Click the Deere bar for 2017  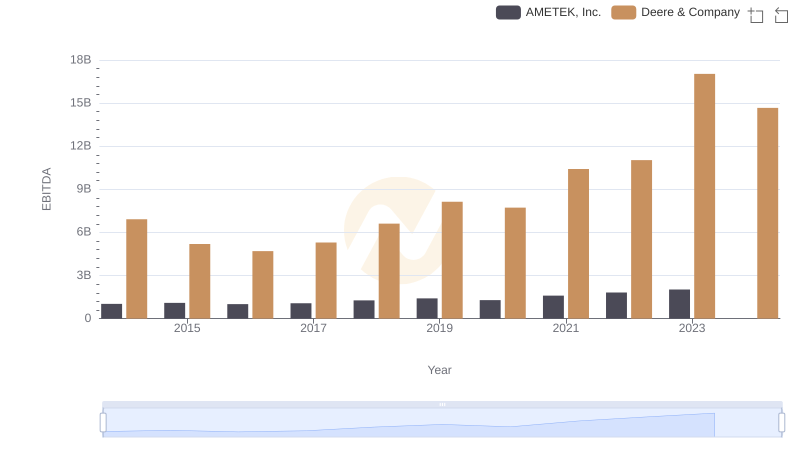pyautogui.click(x=326, y=280)
